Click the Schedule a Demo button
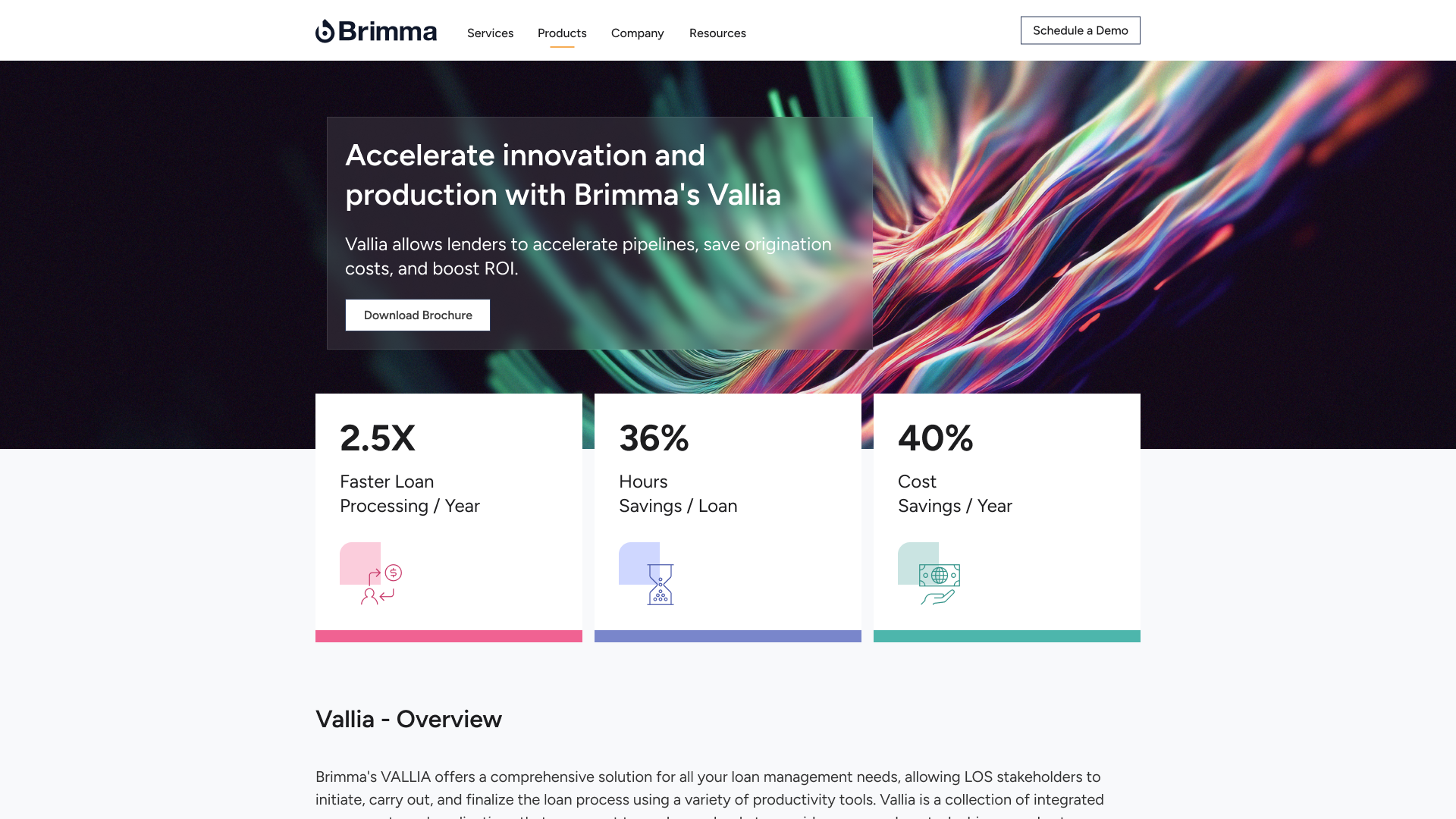The width and height of the screenshot is (1456, 819). pyautogui.click(x=1080, y=30)
